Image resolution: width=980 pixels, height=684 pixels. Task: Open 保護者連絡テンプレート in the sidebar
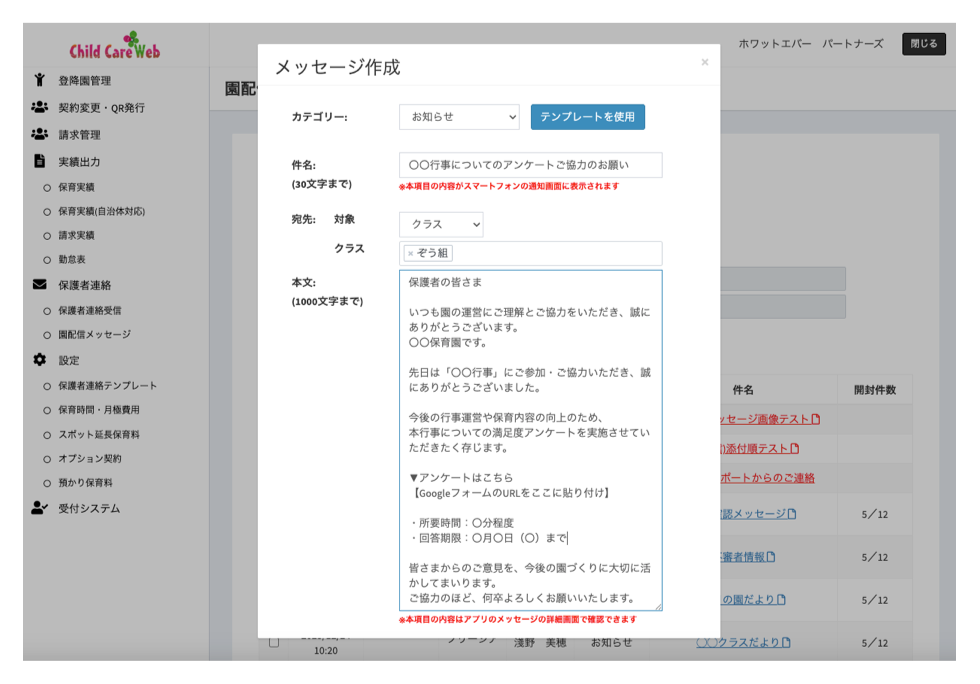coord(107,386)
